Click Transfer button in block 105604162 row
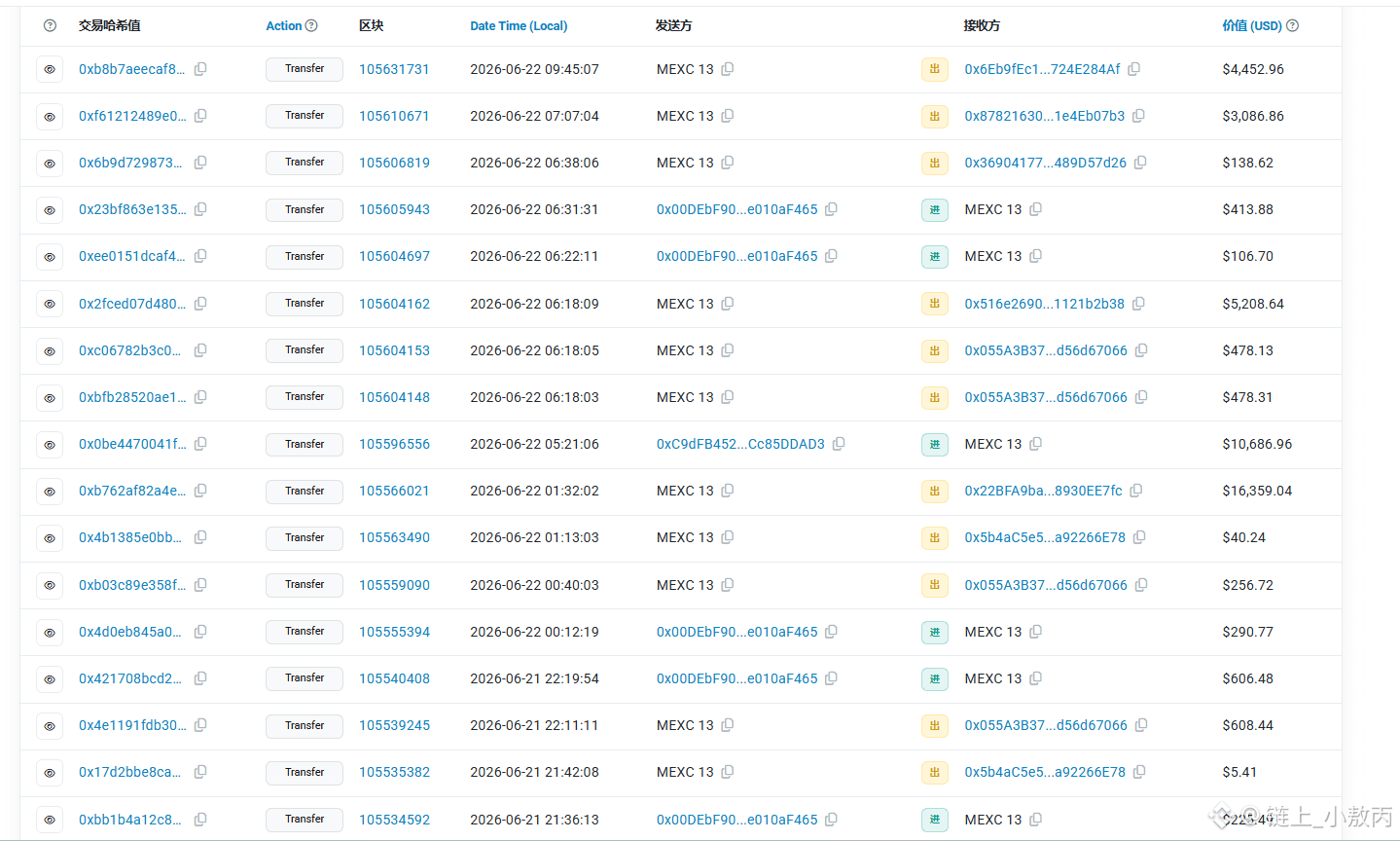Image resolution: width=1400 pixels, height=841 pixels. 305,304
